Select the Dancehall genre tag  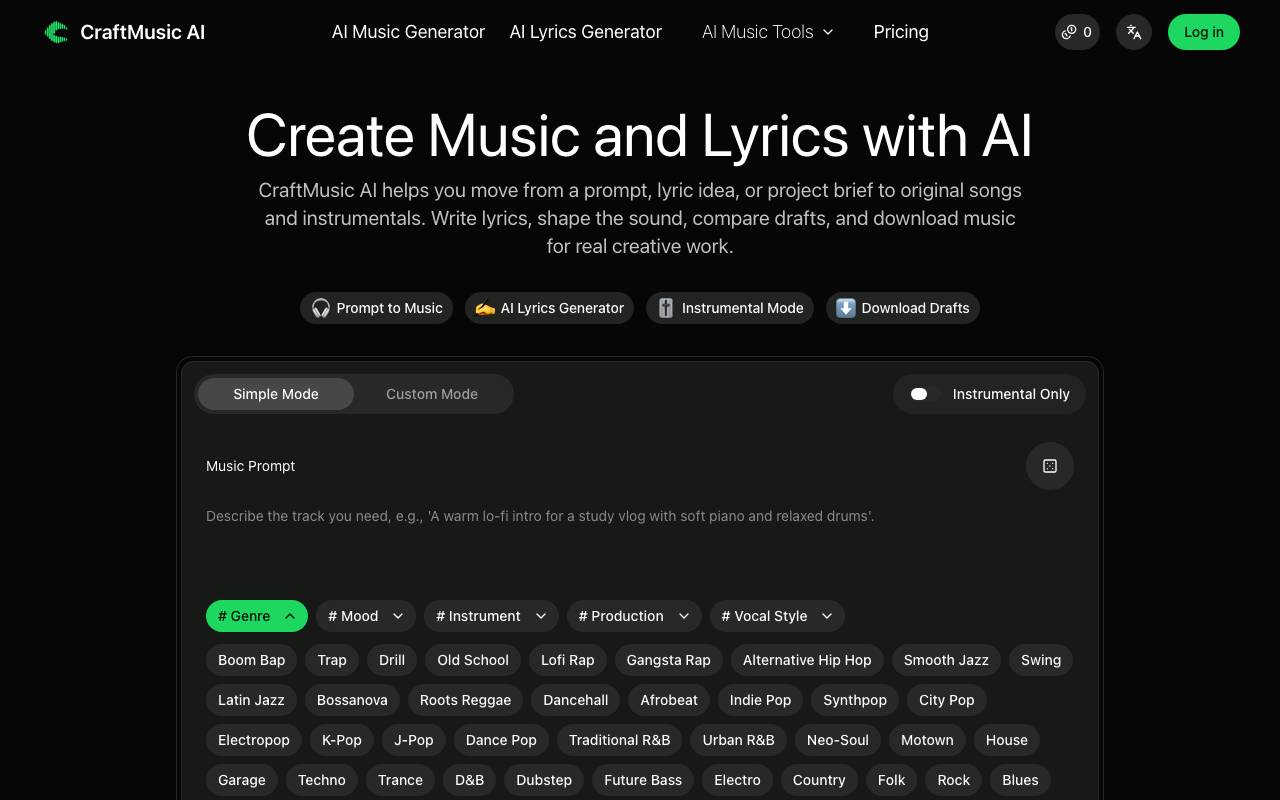[576, 700]
